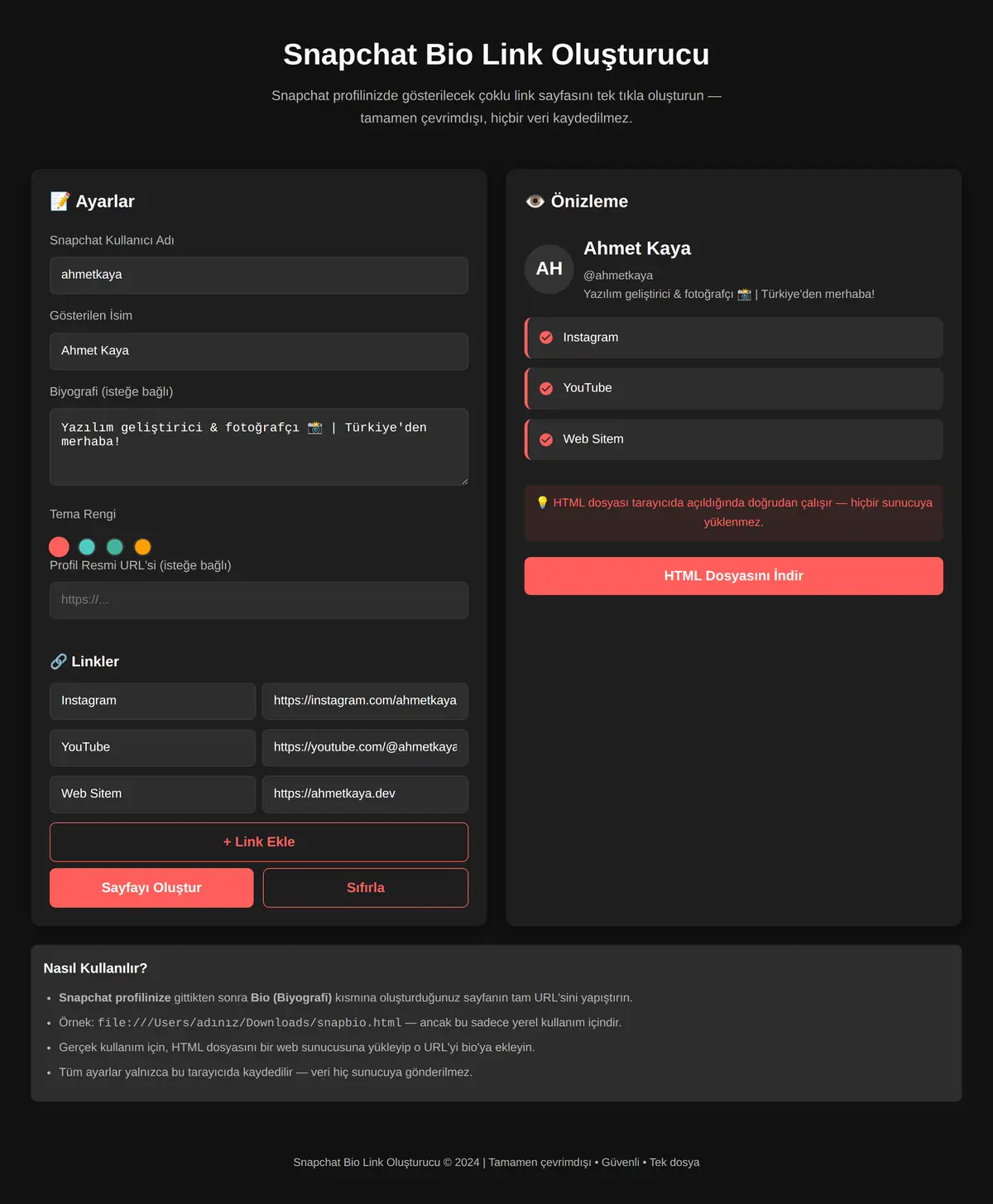Click the check icon on Instagram preview
The width and height of the screenshot is (993, 1204).
coord(546,338)
